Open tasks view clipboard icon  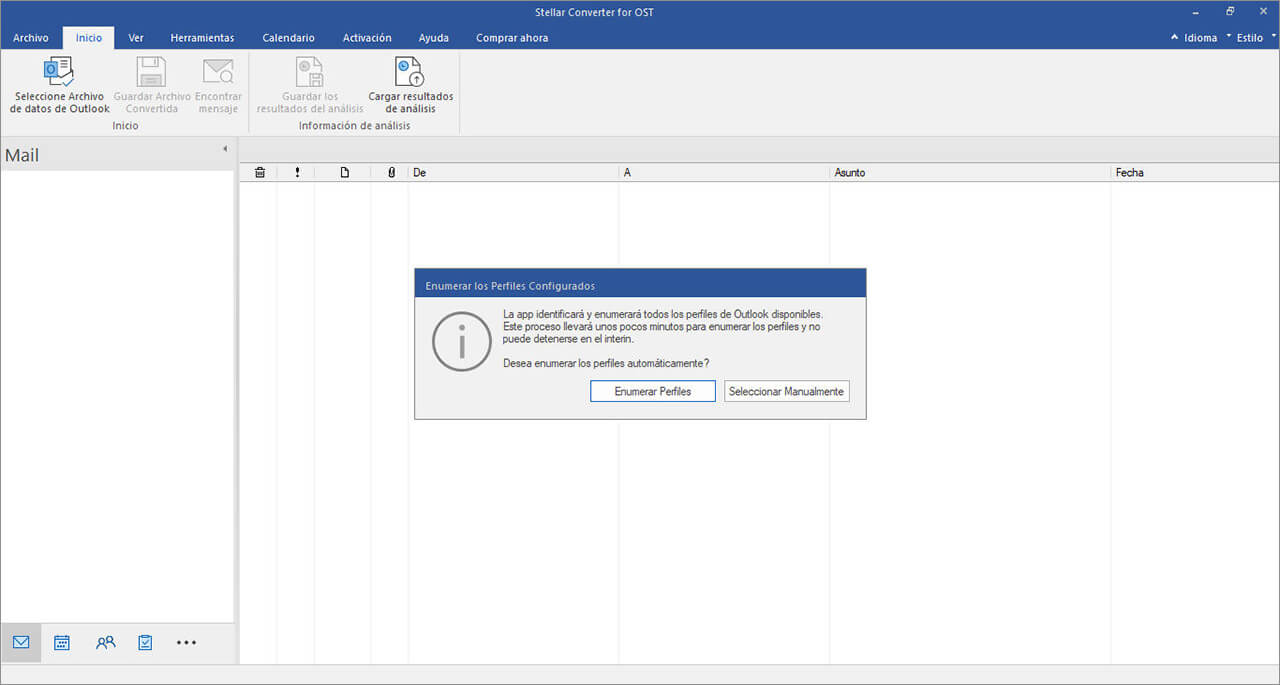coord(145,642)
